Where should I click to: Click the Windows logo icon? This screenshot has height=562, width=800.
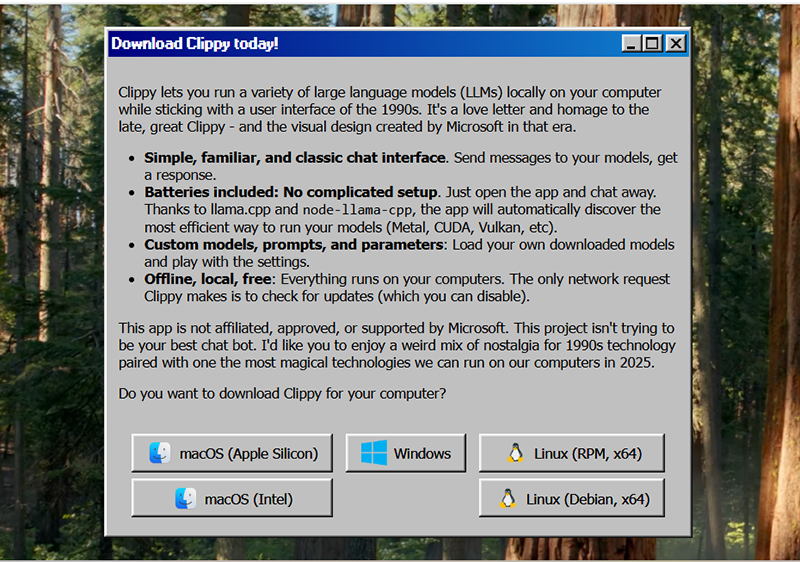pyautogui.click(x=374, y=453)
